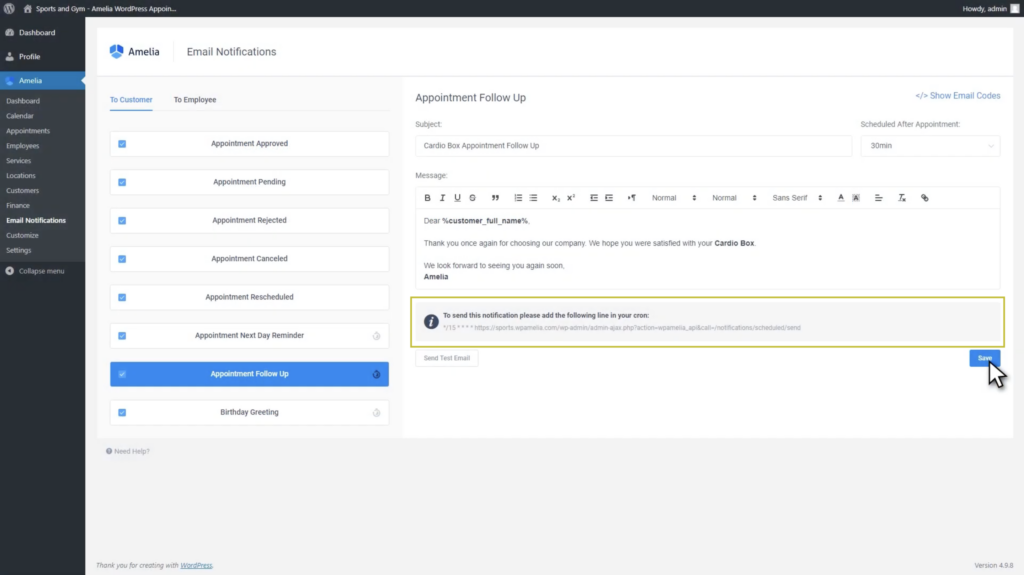Open Customers in the Amelia sidebar
Image resolution: width=1024 pixels, height=575 pixels.
pyautogui.click(x=23, y=191)
